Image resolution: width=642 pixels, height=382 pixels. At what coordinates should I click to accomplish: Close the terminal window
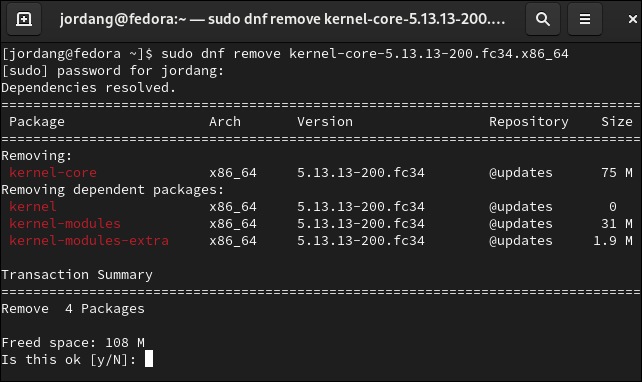[633, 19]
